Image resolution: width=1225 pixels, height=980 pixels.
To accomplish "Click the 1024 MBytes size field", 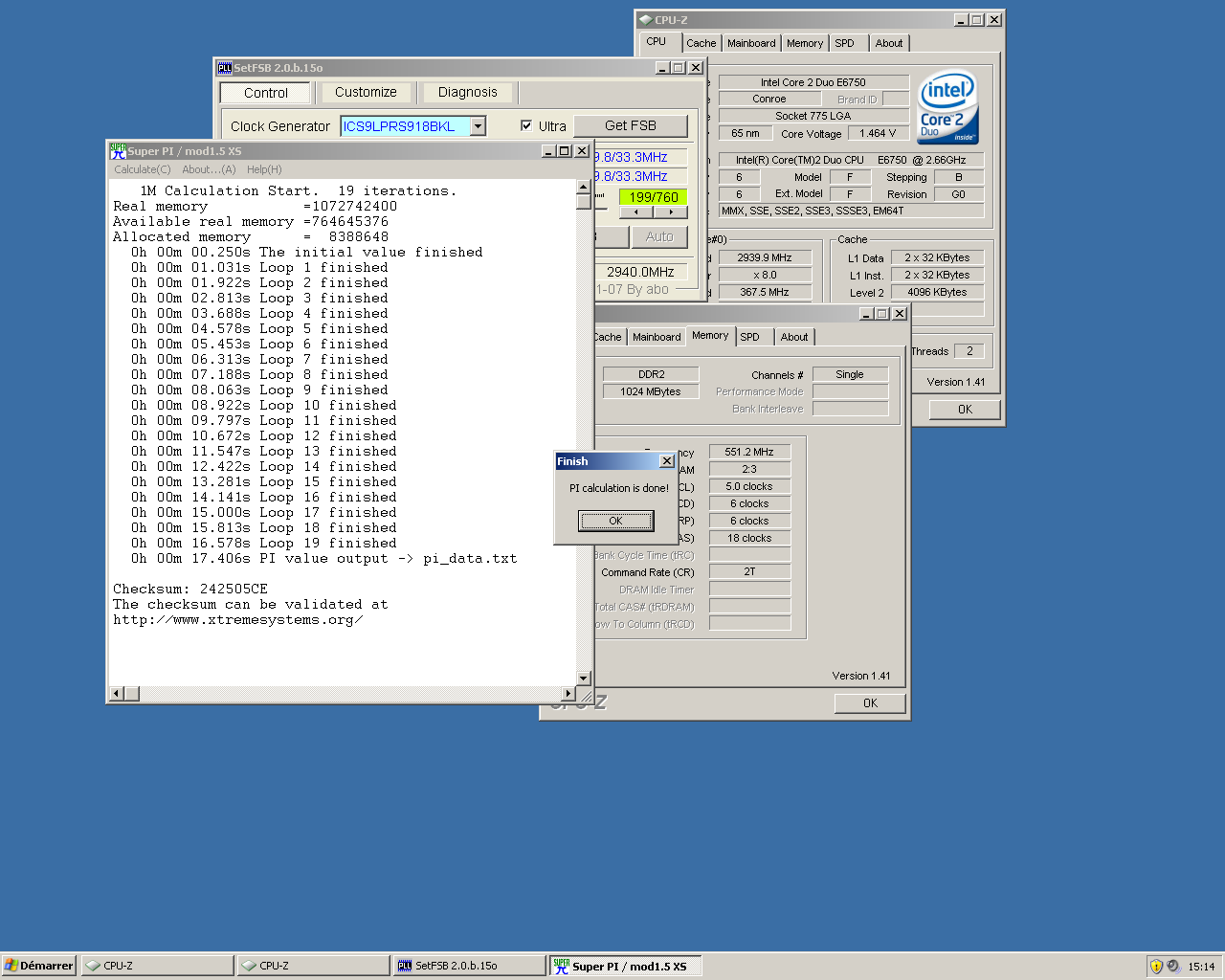I will (651, 391).
